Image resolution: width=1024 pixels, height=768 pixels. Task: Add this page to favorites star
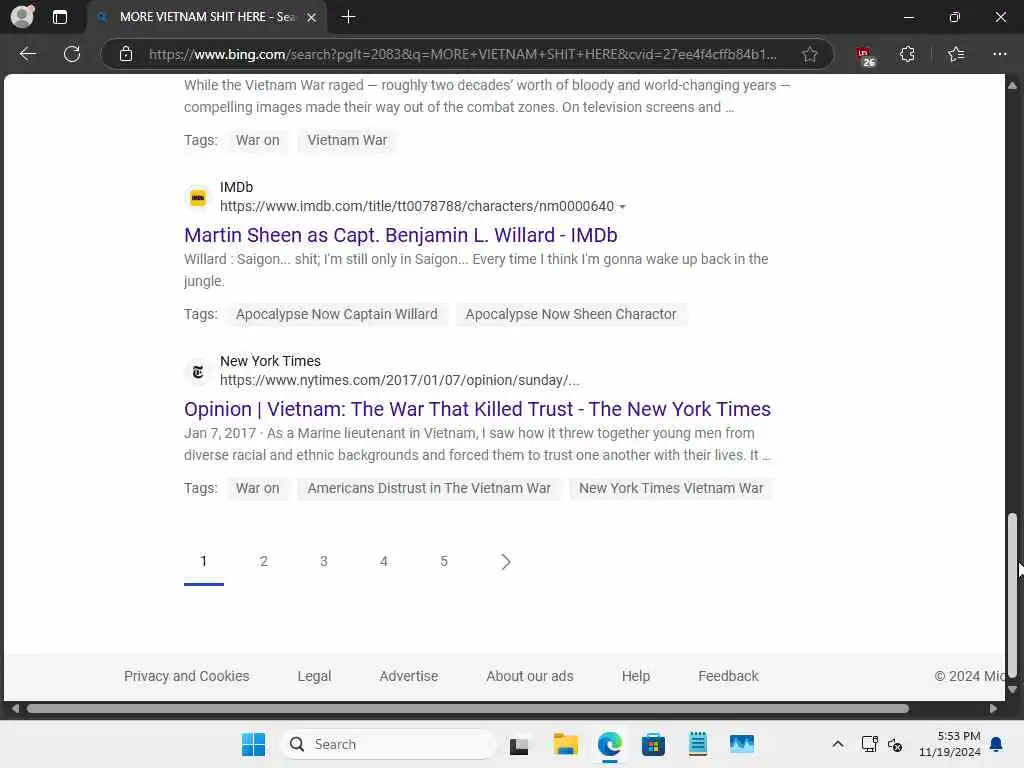pos(810,54)
